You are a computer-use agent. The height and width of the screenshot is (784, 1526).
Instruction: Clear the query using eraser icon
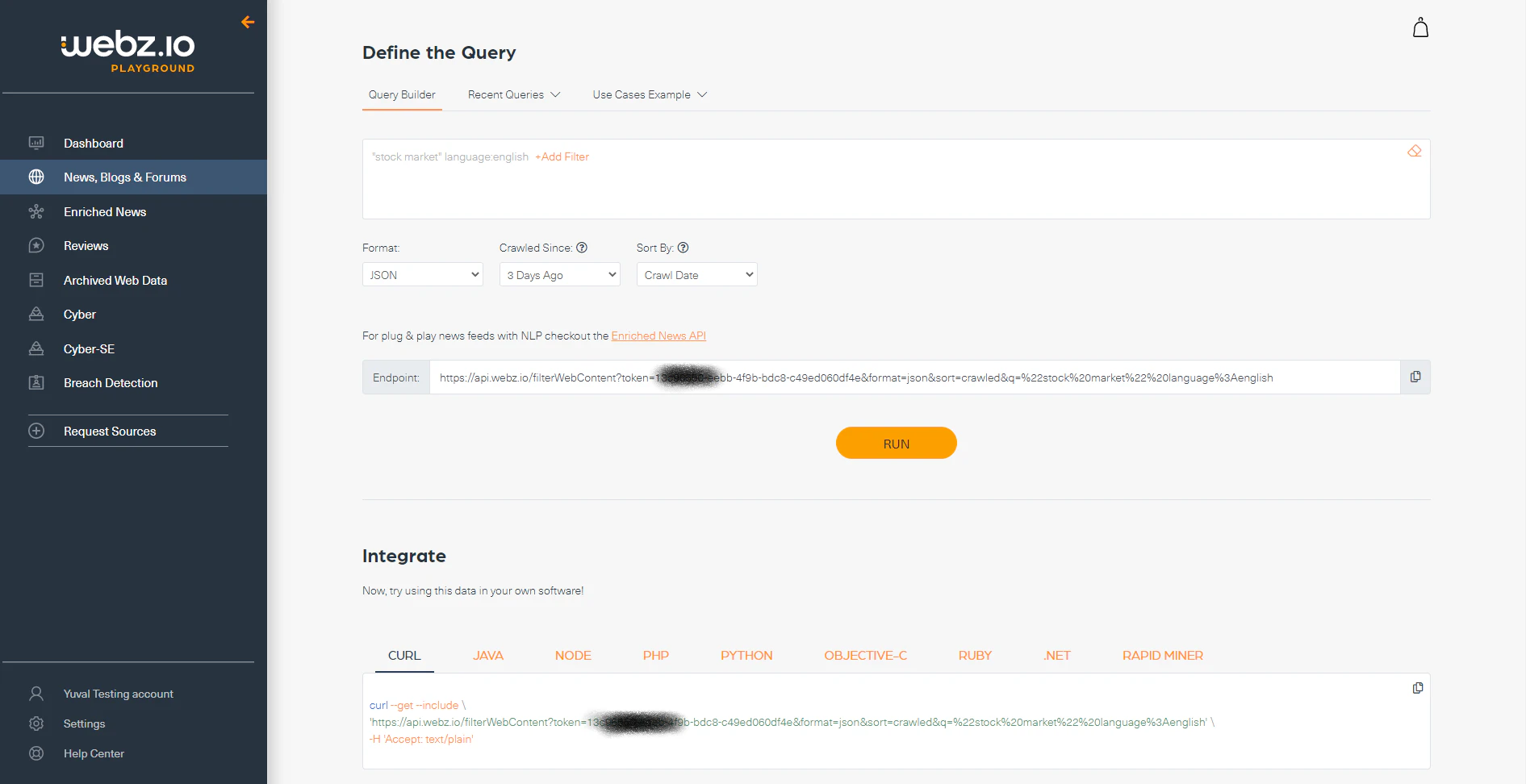tap(1414, 150)
